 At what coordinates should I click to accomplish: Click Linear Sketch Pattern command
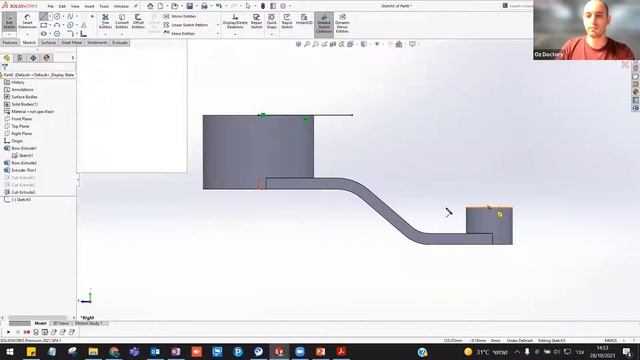point(186,25)
